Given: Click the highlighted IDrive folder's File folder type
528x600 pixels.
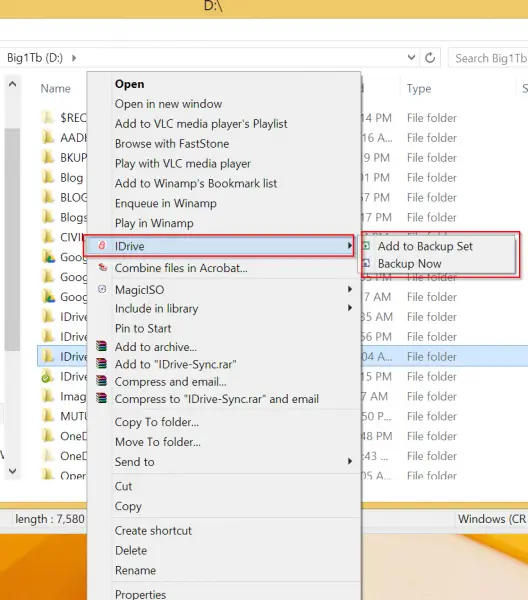Looking at the screenshot, I should 432,357.
